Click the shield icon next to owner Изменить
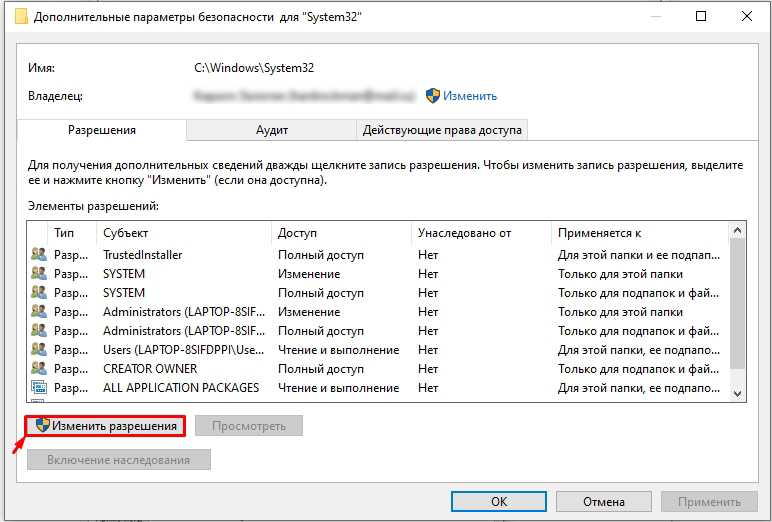Image resolution: width=772 pixels, height=522 pixels. pos(432,96)
